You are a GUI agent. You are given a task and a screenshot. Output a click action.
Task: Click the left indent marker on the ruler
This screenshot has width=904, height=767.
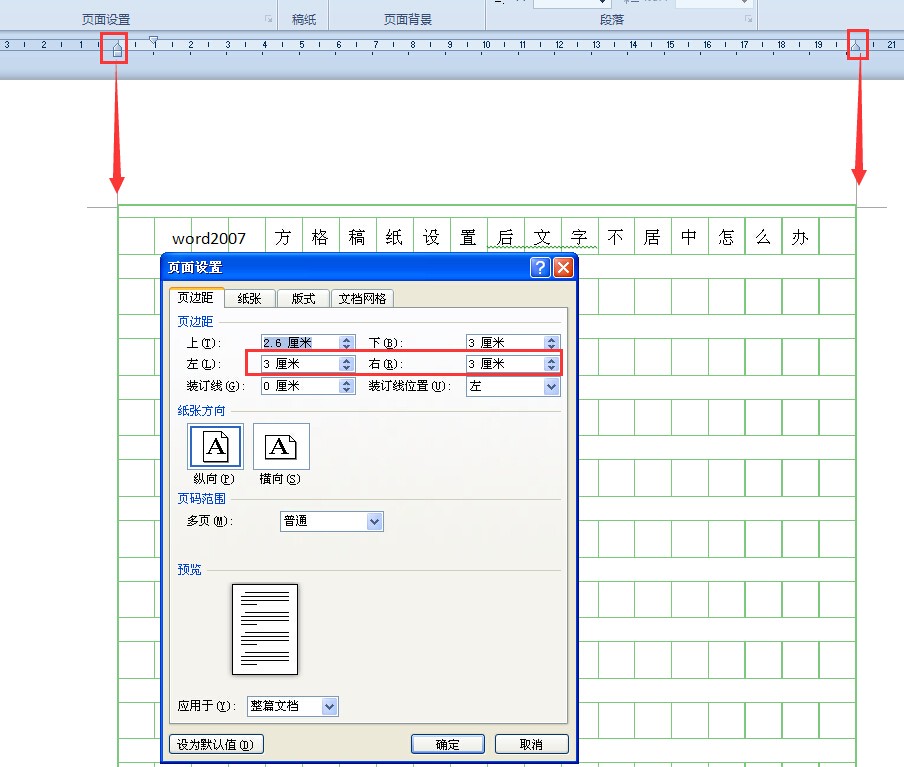pos(118,51)
